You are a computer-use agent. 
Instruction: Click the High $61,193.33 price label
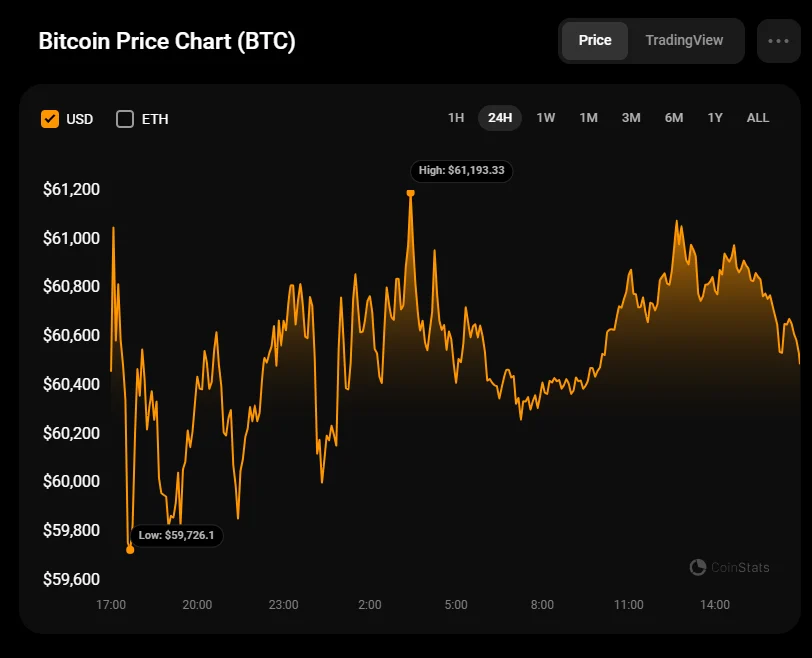point(461,171)
